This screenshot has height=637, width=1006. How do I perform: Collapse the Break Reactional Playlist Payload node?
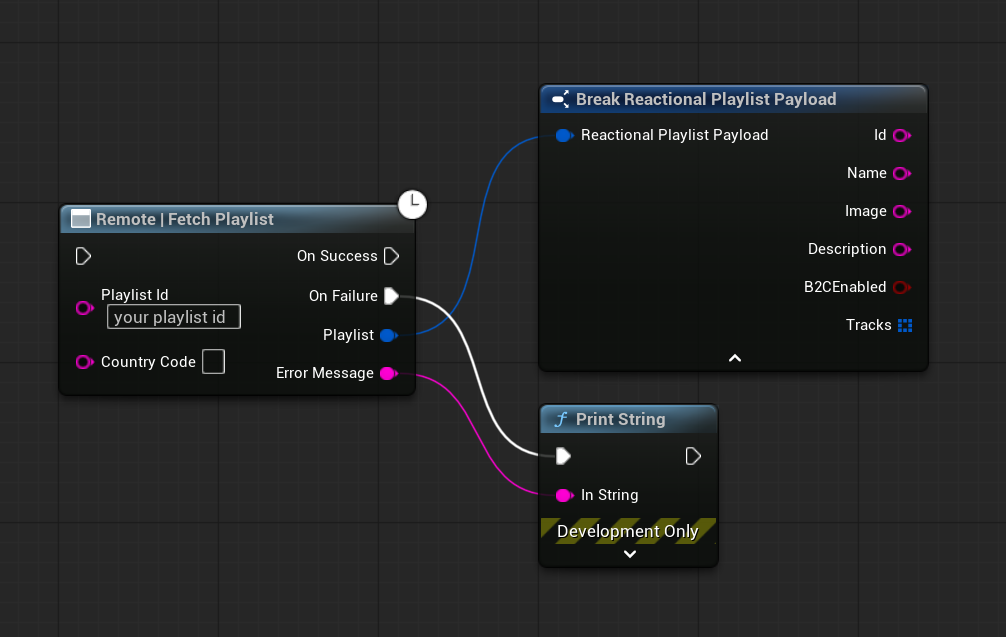coord(734,358)
